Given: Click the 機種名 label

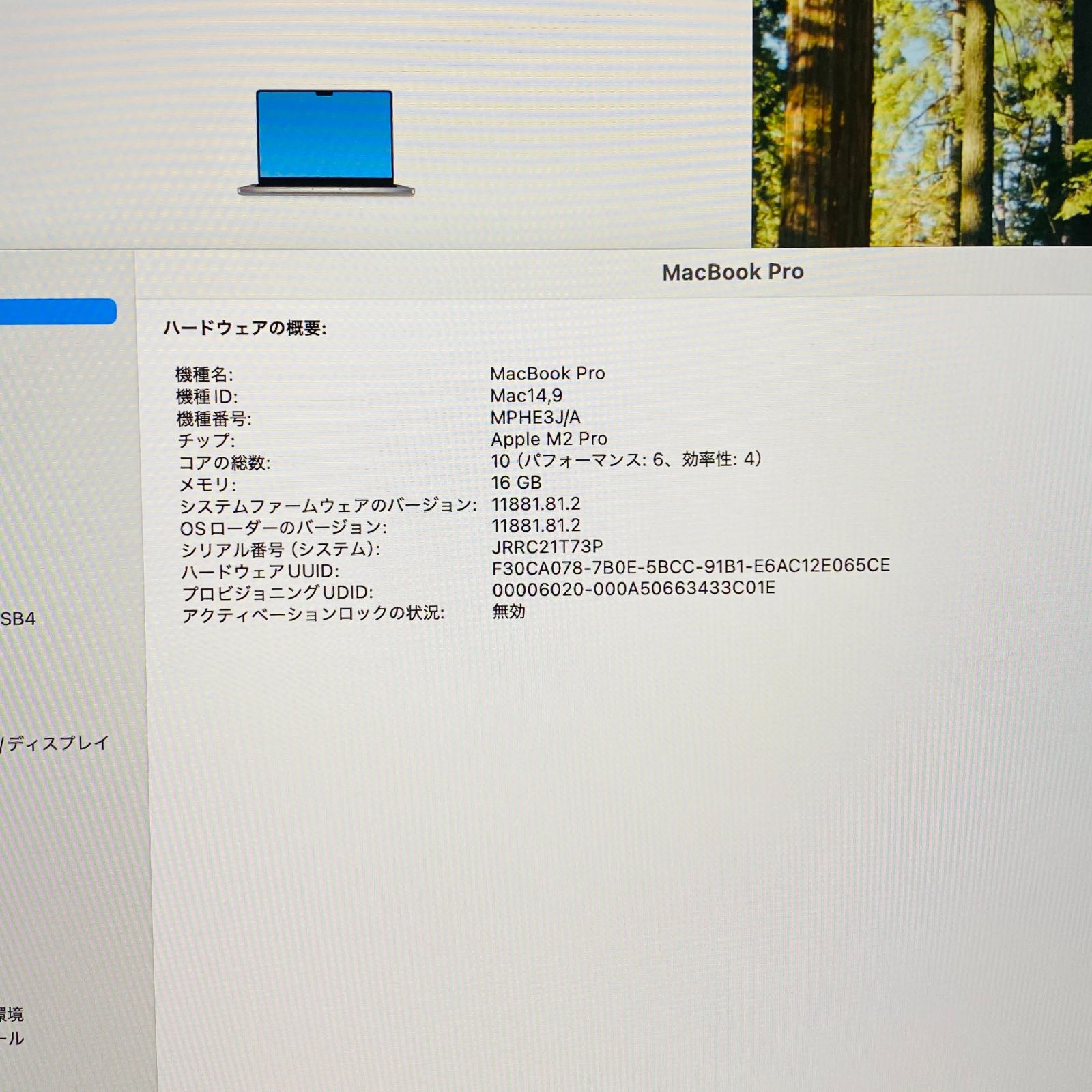Looking at the screenshot, I should point(204,374).
